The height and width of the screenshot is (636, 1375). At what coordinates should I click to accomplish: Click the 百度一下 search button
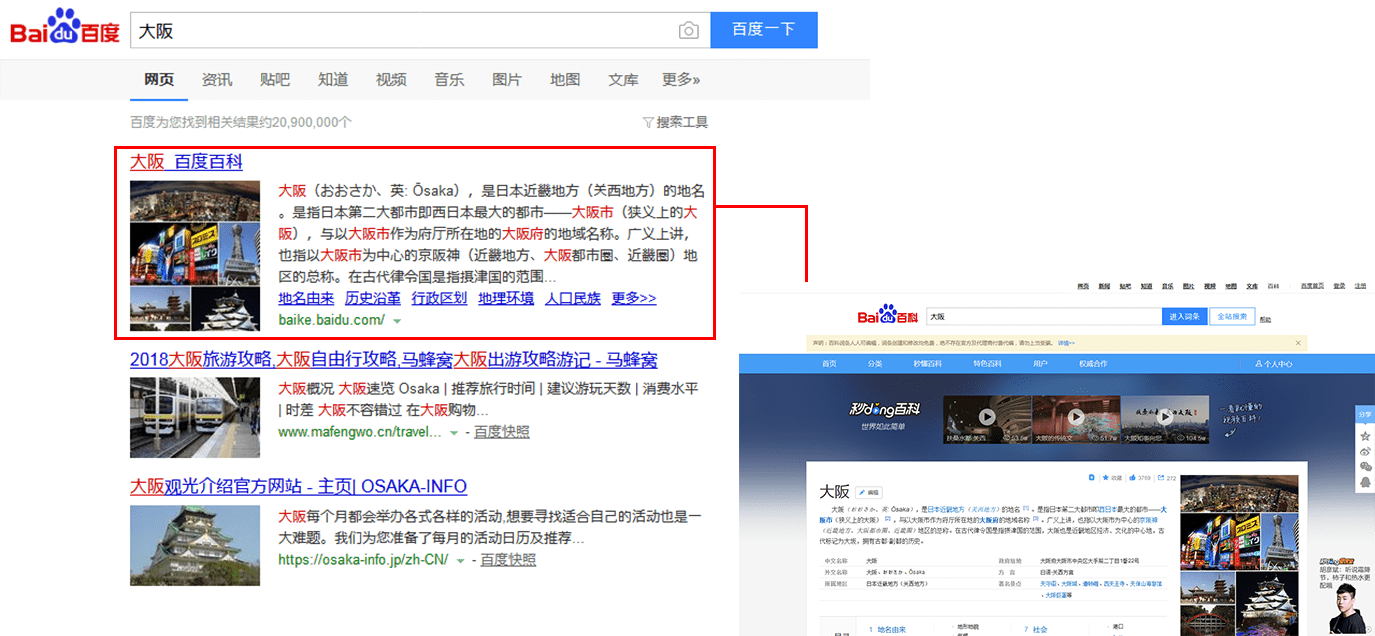click(x=764, y=30)
